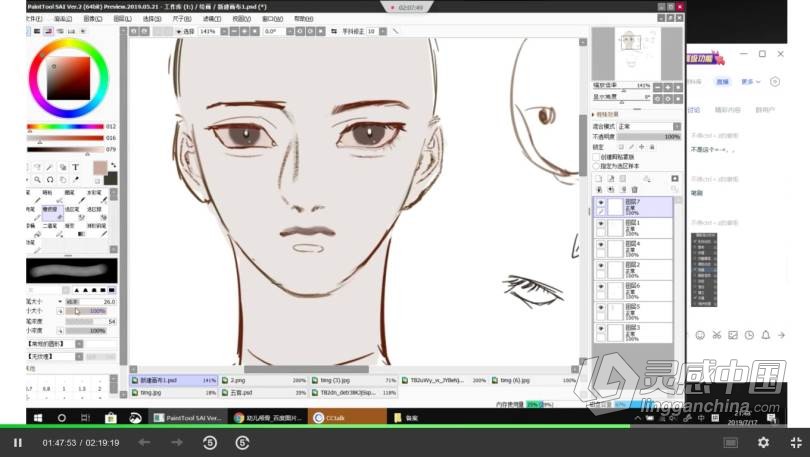The image size is (810, 457).
Task: Select the magnifier zoom tool
Action: coord(38,180)
